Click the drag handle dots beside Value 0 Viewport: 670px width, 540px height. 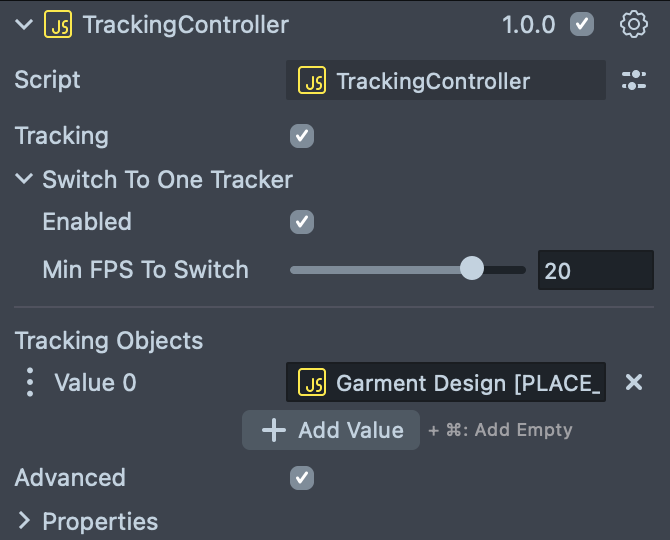[30, 382]
